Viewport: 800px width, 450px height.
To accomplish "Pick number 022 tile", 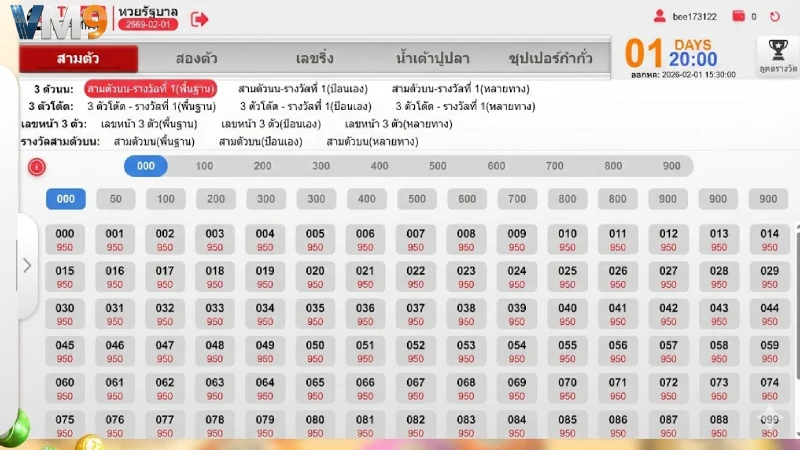I will [415, 277].
